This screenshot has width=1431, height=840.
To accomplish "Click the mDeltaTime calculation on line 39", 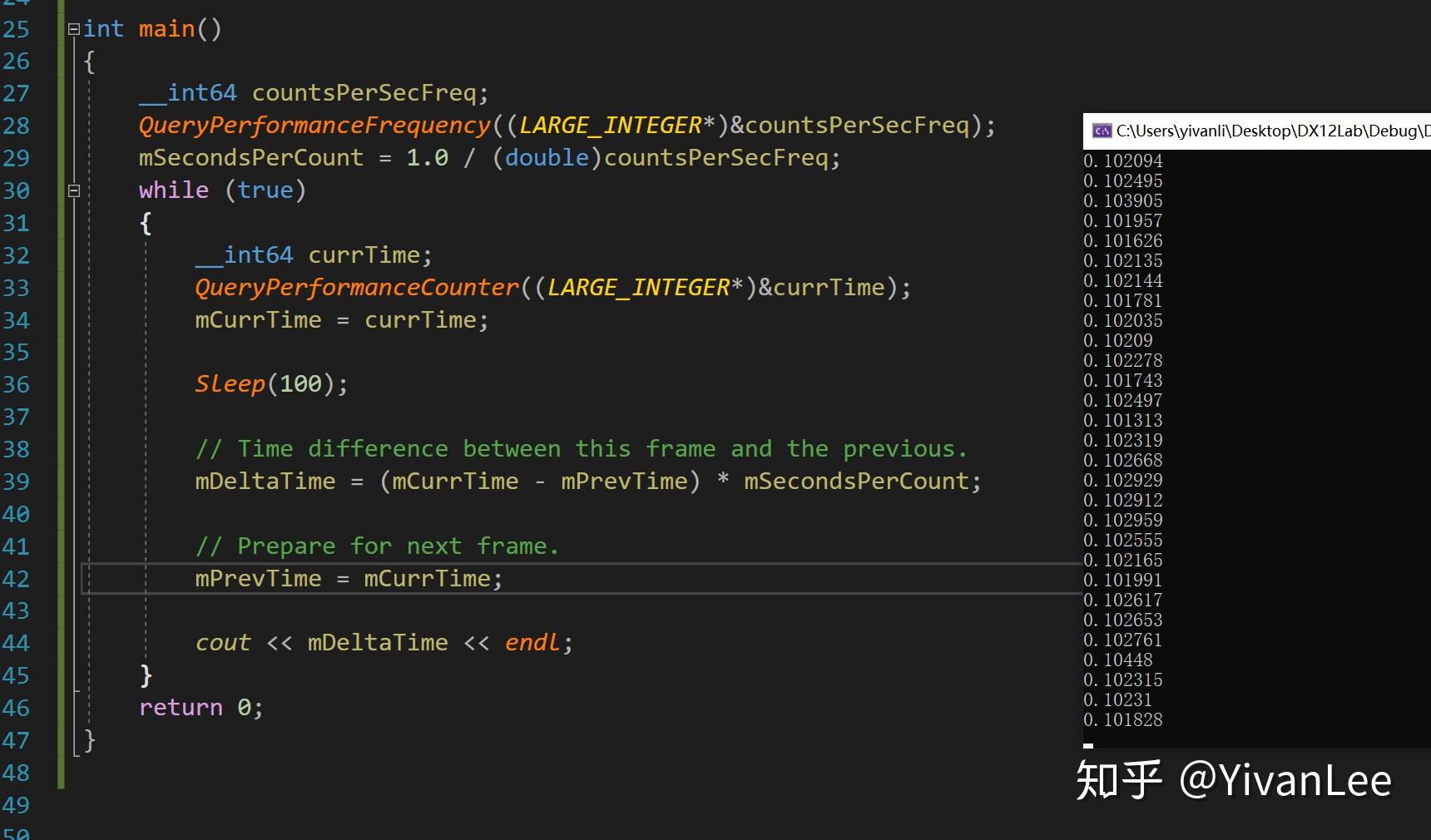I will coord(588,482).
